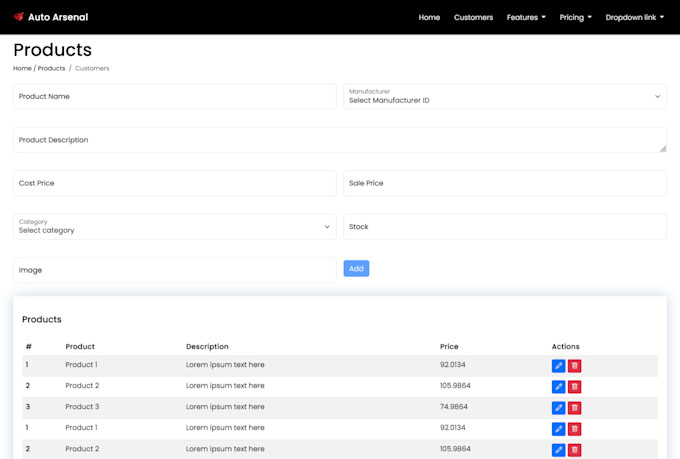The image size is (680, 459).
Task: Follow the Products breadcrumb link
Action: [51, 68]
